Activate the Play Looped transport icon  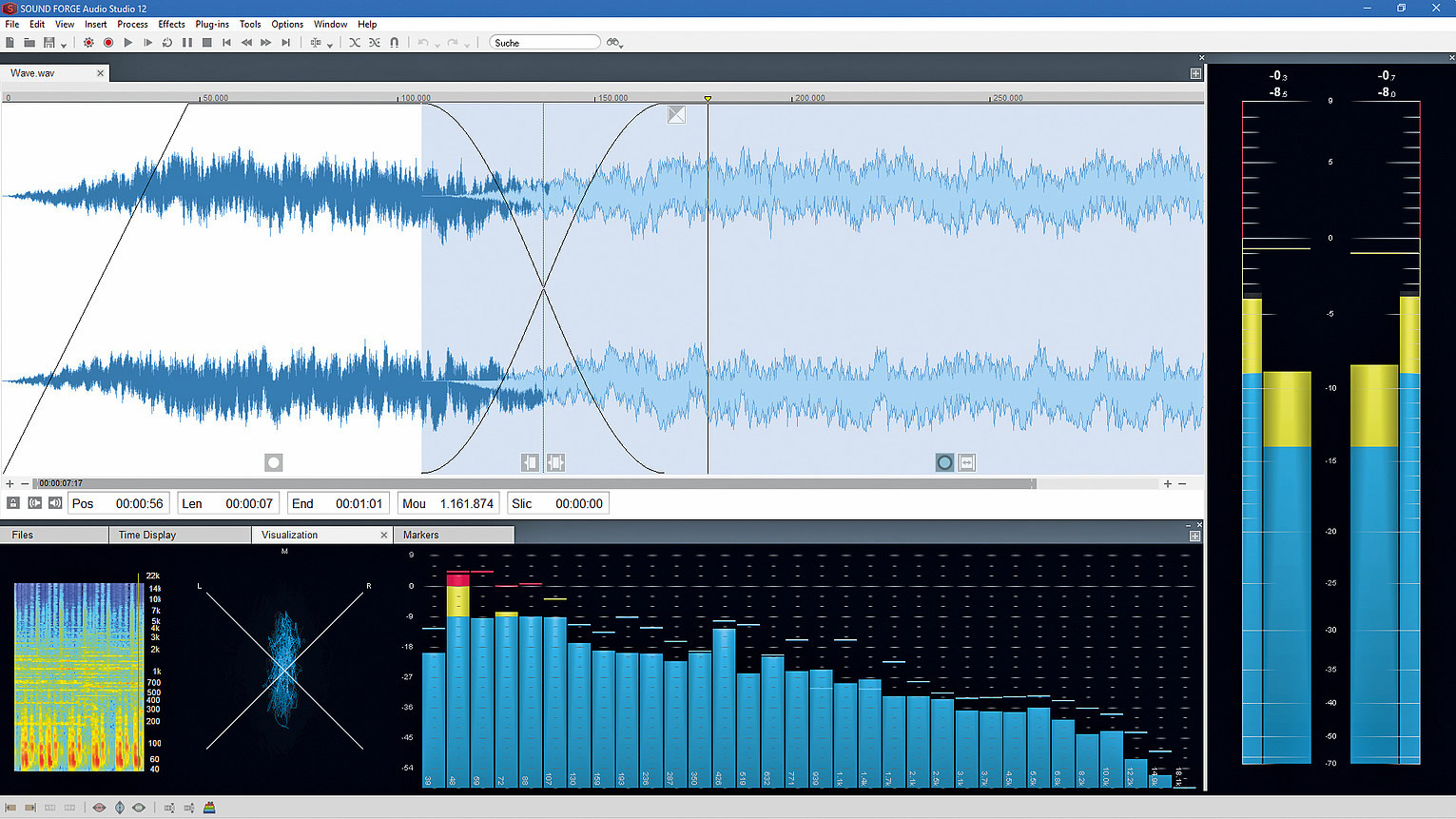(167, 42)
